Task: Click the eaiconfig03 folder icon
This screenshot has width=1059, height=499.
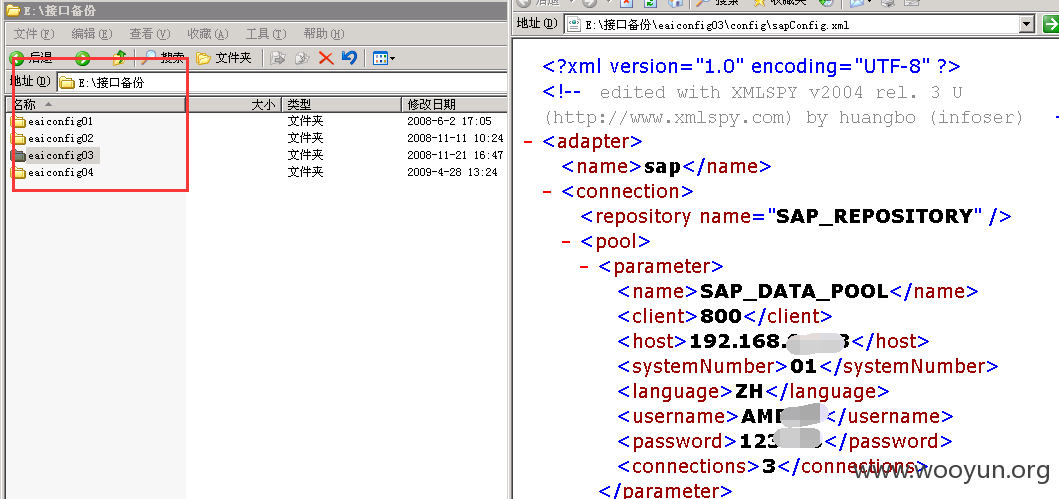Action: [x=18, y=155]
